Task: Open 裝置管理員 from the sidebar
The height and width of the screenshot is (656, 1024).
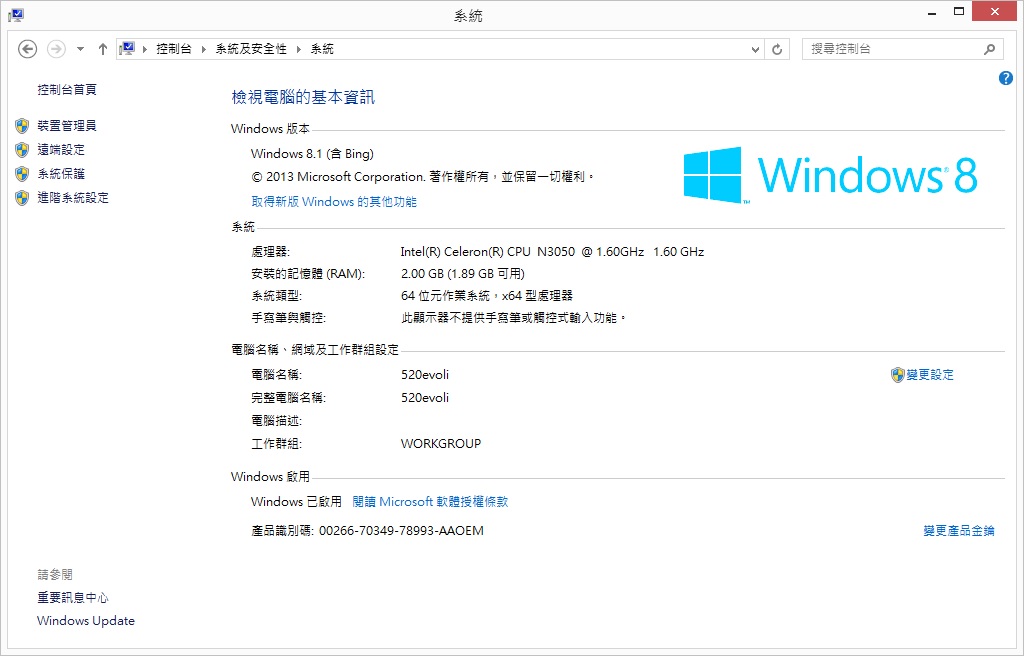Action: (67, 125)
